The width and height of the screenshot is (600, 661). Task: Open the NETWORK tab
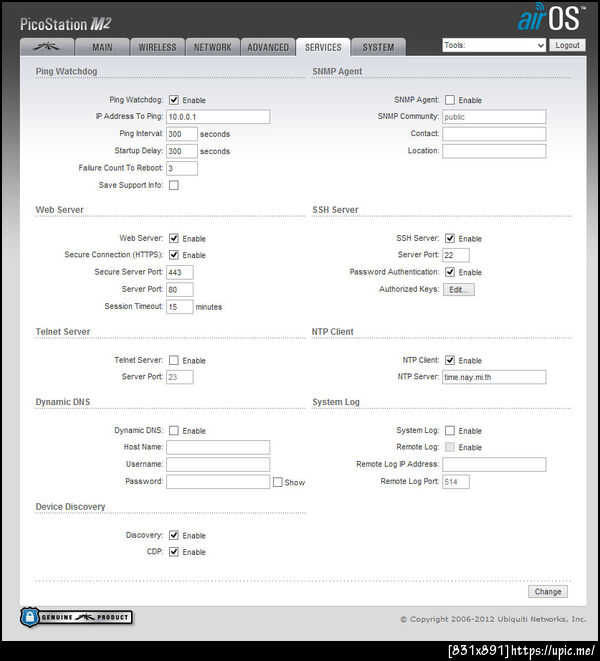point(213,47)
